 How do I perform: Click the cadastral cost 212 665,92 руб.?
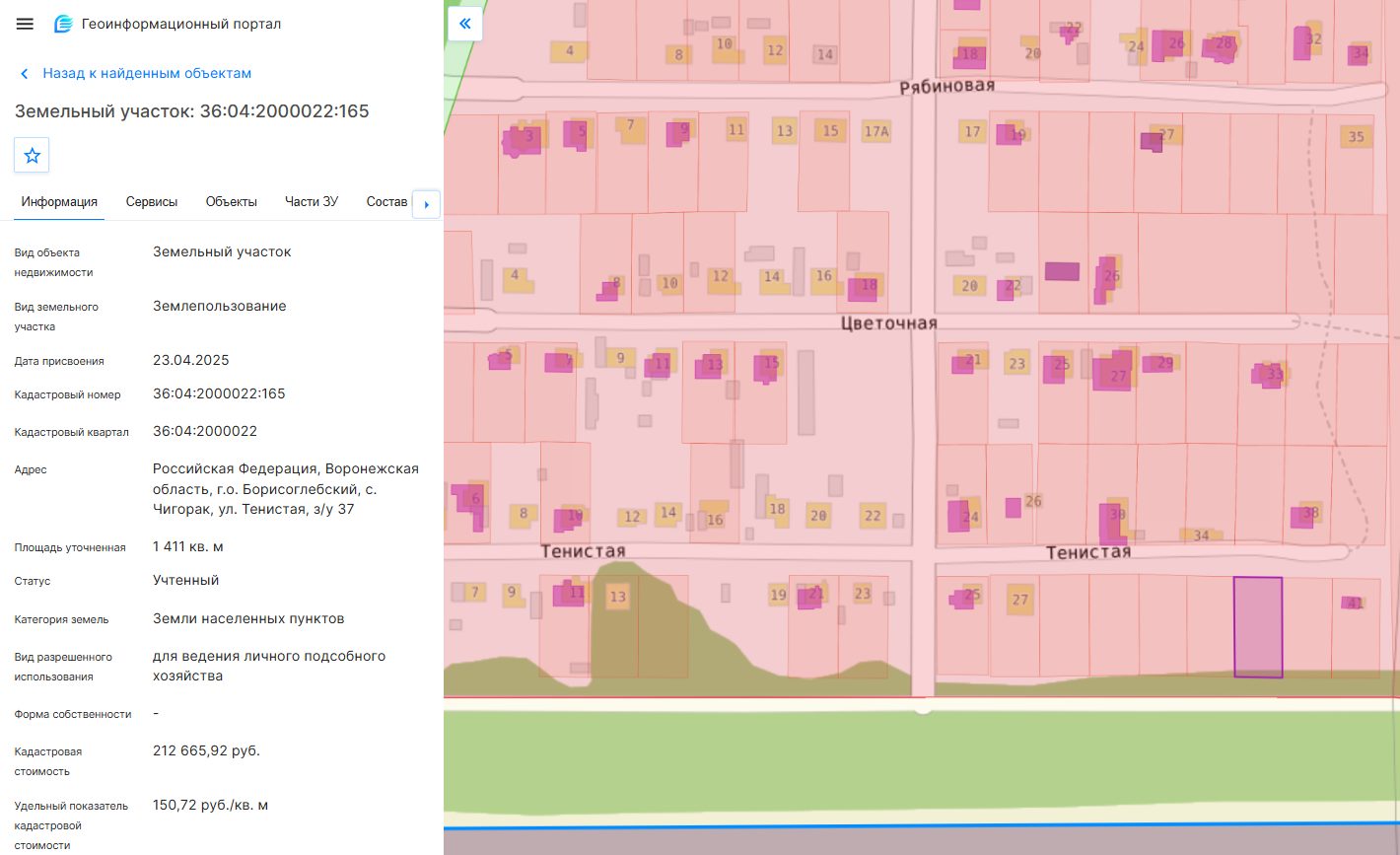206,750
